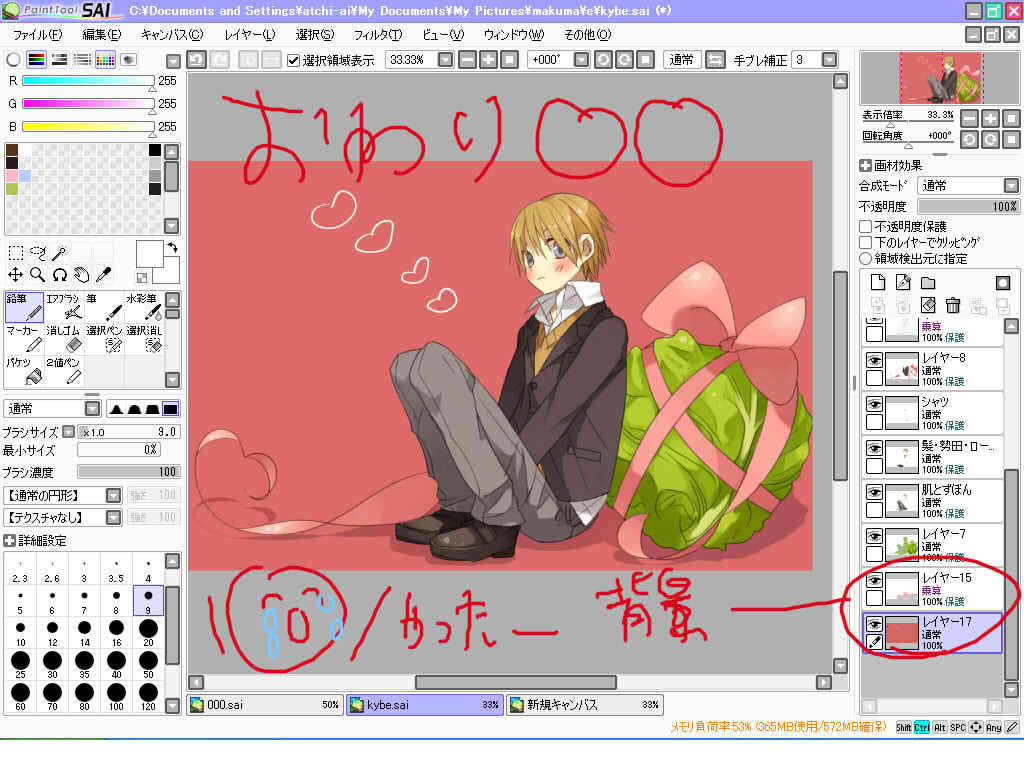Uncheck 選択領域表示 checkbox
The height and width of the screenshot is (768, 1024).
[293, 60]
